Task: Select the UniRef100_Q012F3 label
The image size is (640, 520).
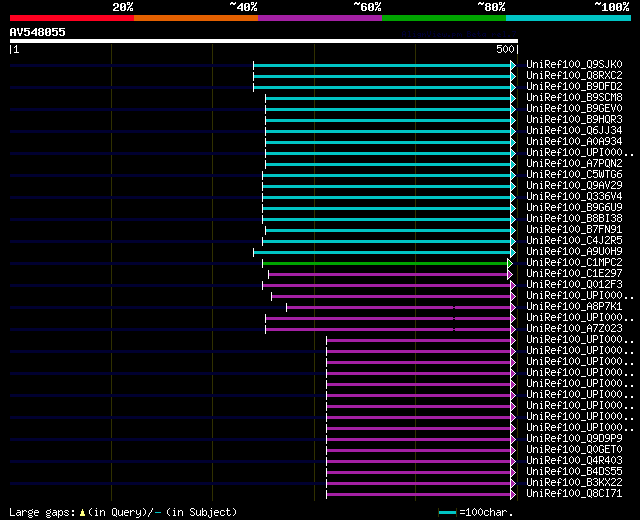Action: (574, 285)
